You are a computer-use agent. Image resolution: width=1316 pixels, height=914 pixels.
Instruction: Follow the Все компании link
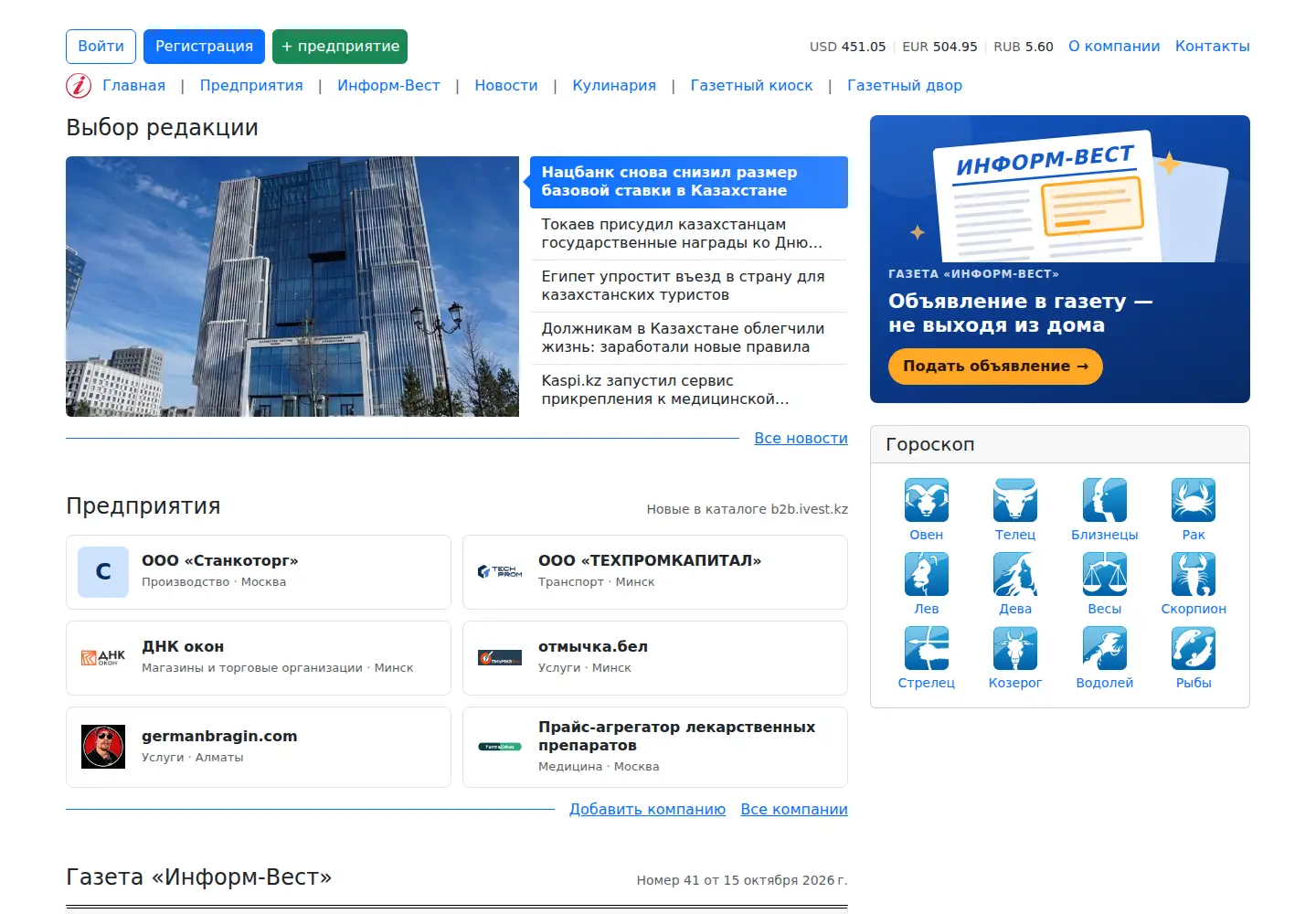click(x=794, y=810)
